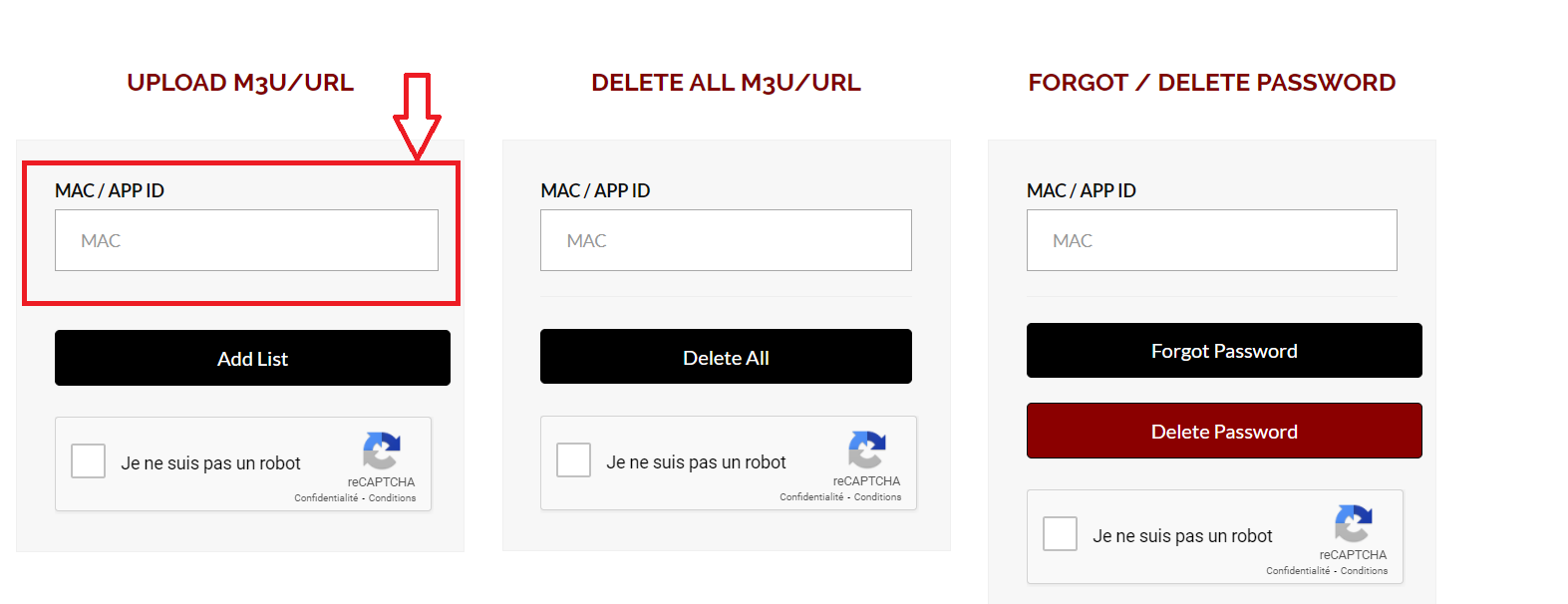Click MAC input in Delete All M3U/URL panel
The width and height of the screenshot is (1568, 604).
click(726, 240)
